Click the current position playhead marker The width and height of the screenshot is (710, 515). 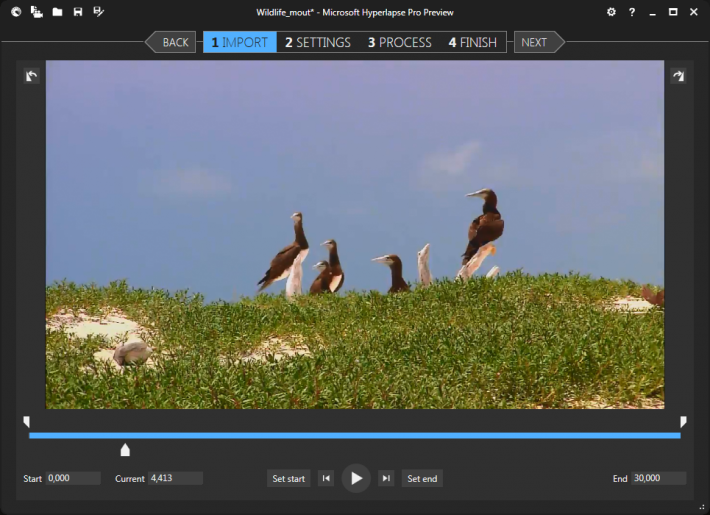click(x=125, y=450)
